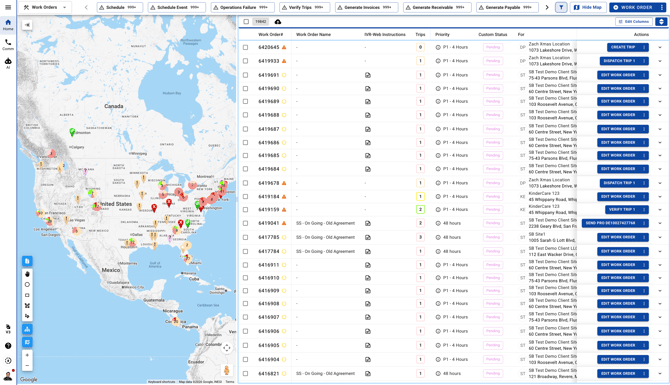Click the blue document map button

27,261
